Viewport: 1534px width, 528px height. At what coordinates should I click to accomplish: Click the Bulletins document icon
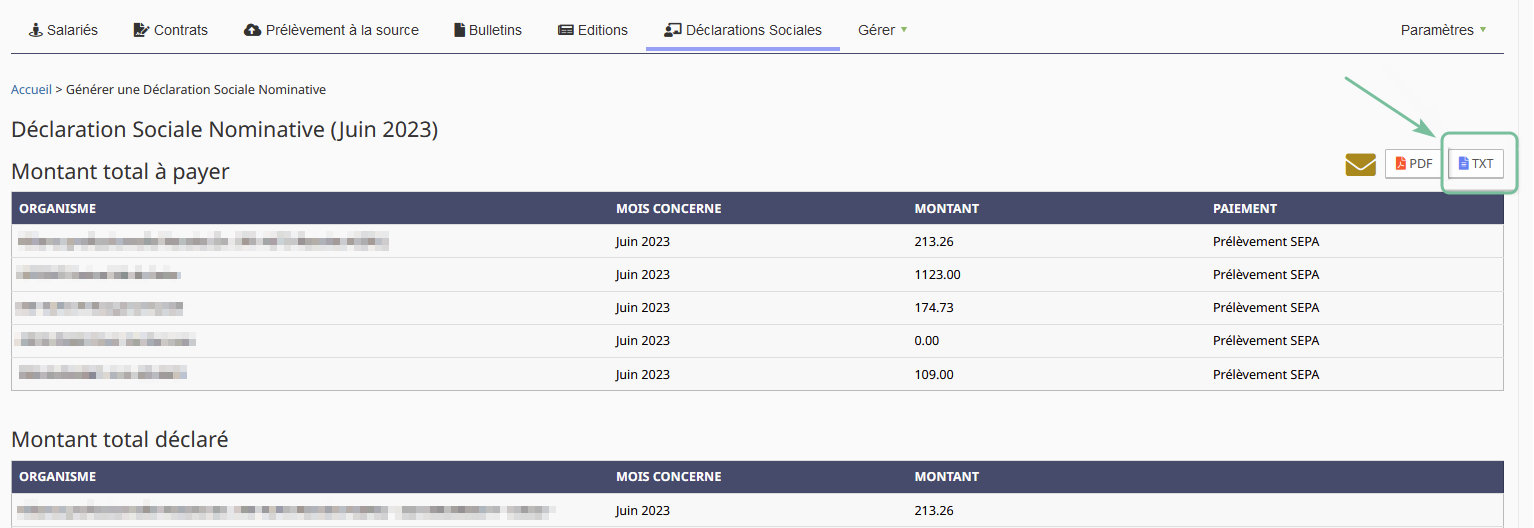coord(460,30)
